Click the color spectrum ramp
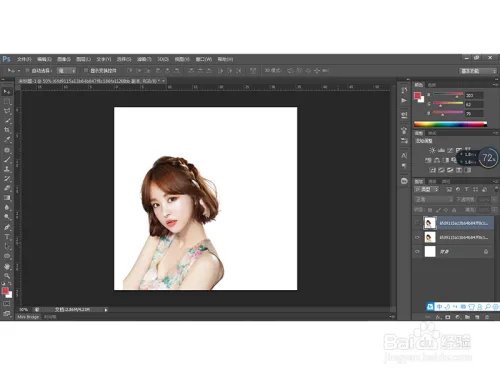This screenshot has width=500, height=375. tap(450, 124)
